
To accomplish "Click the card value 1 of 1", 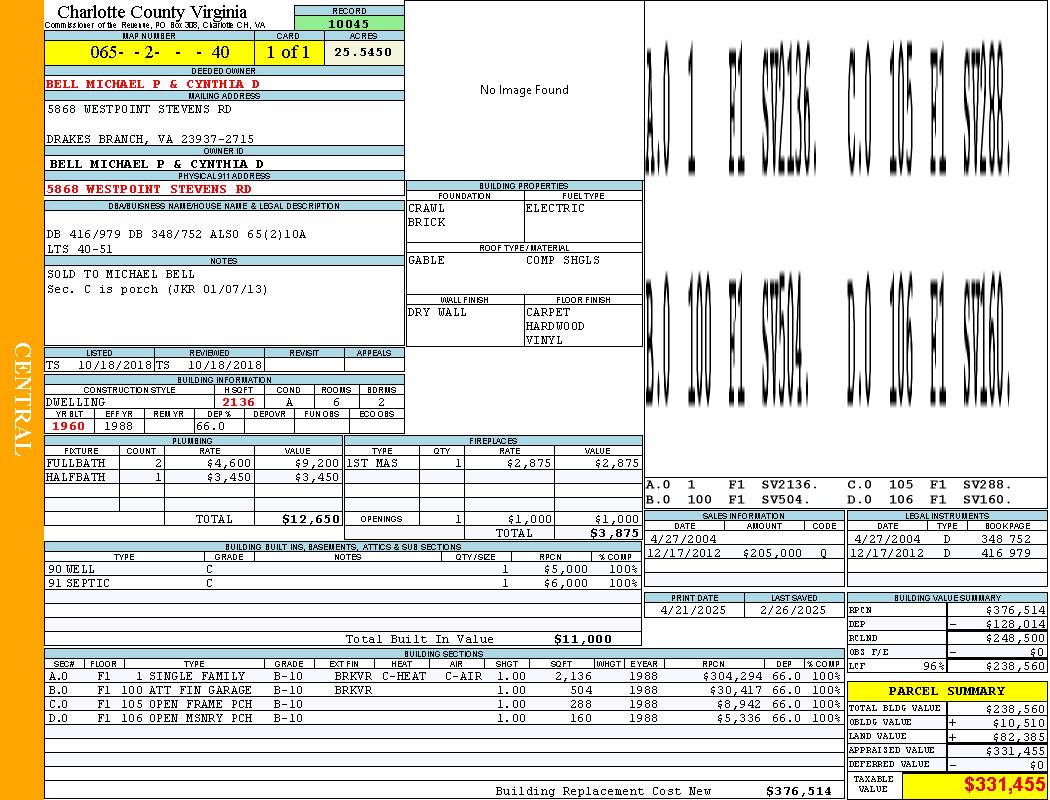I will pos(288,52).
